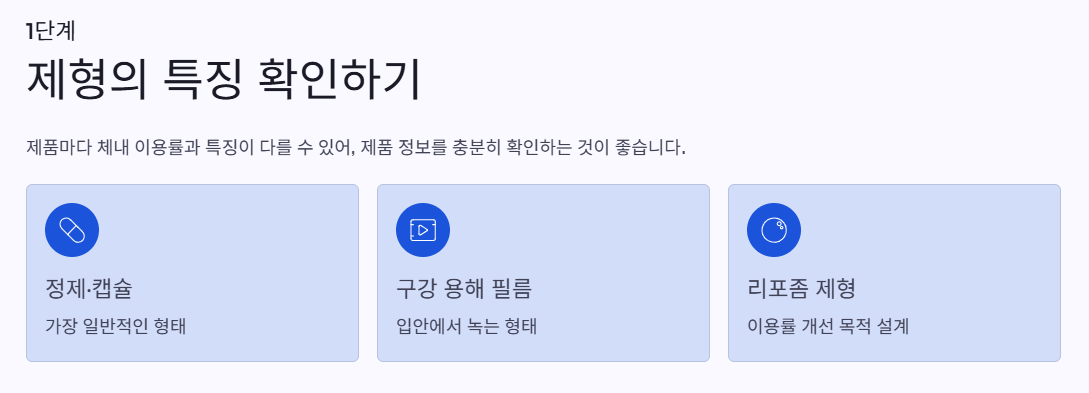
Task: Click the liposome sphere icon
Action: (x=774, y=230)
